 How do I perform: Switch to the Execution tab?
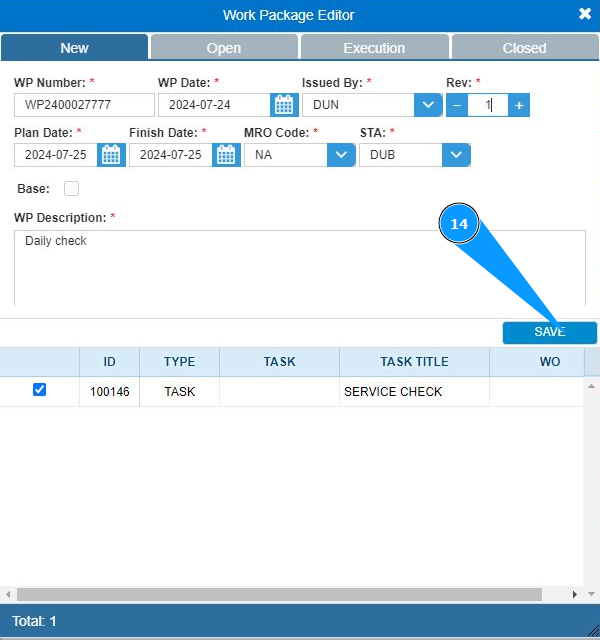pos(374,48)
